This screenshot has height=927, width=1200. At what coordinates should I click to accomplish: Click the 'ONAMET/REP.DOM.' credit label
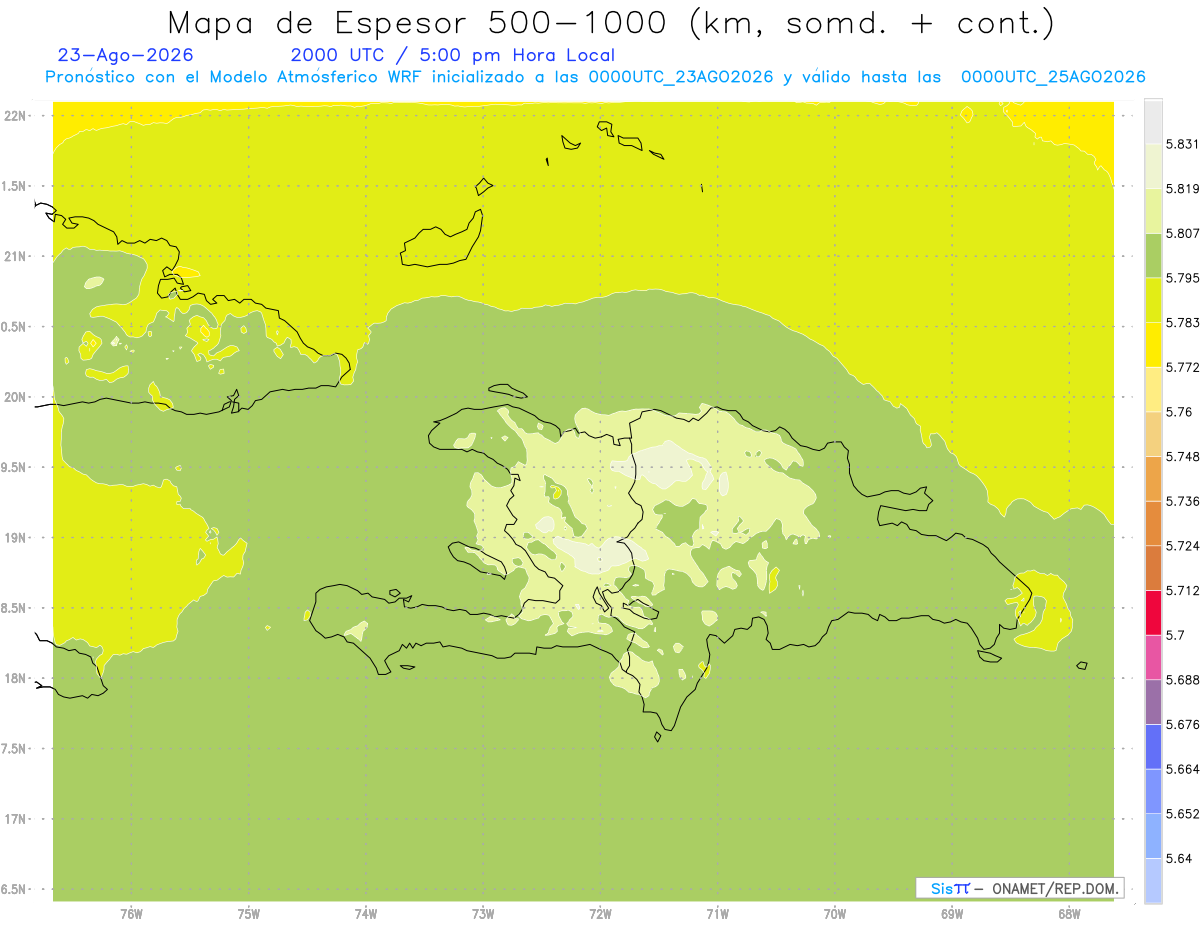point(1055,888)
